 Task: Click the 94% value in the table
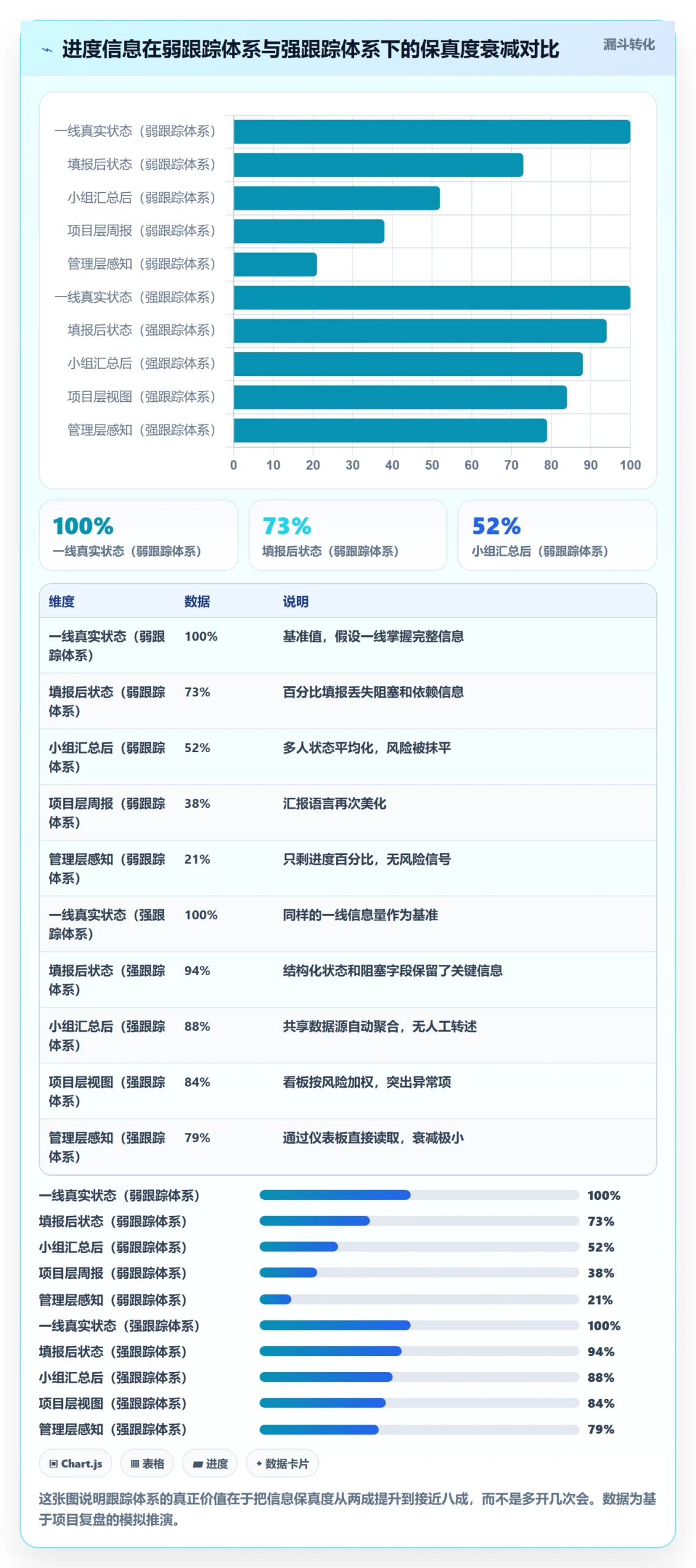(197, 971)
